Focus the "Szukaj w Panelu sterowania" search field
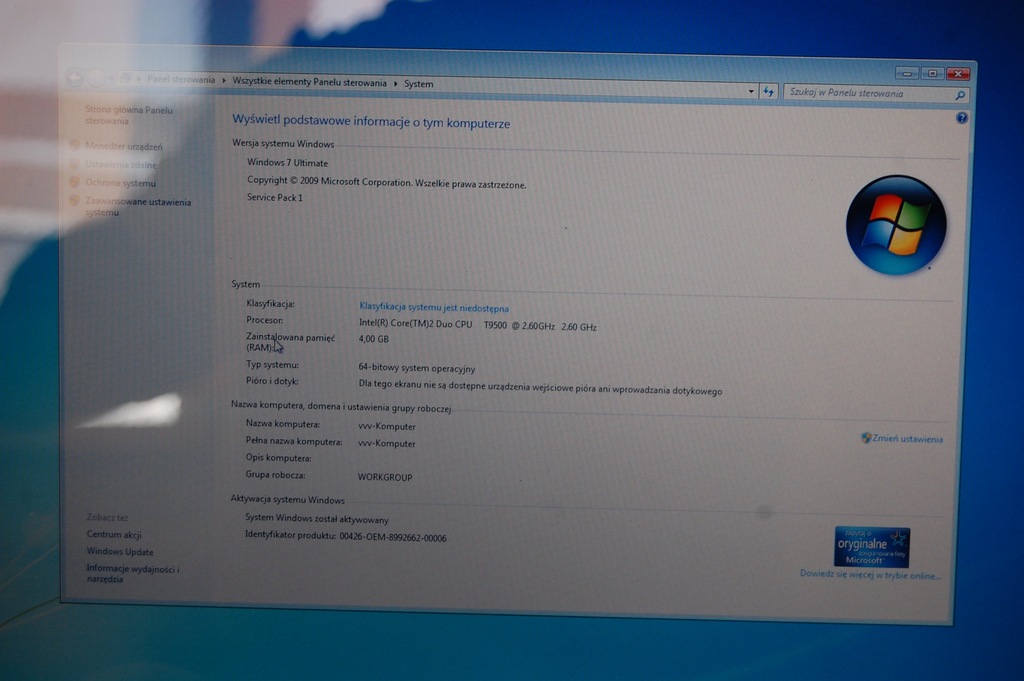 pos(870,93)
